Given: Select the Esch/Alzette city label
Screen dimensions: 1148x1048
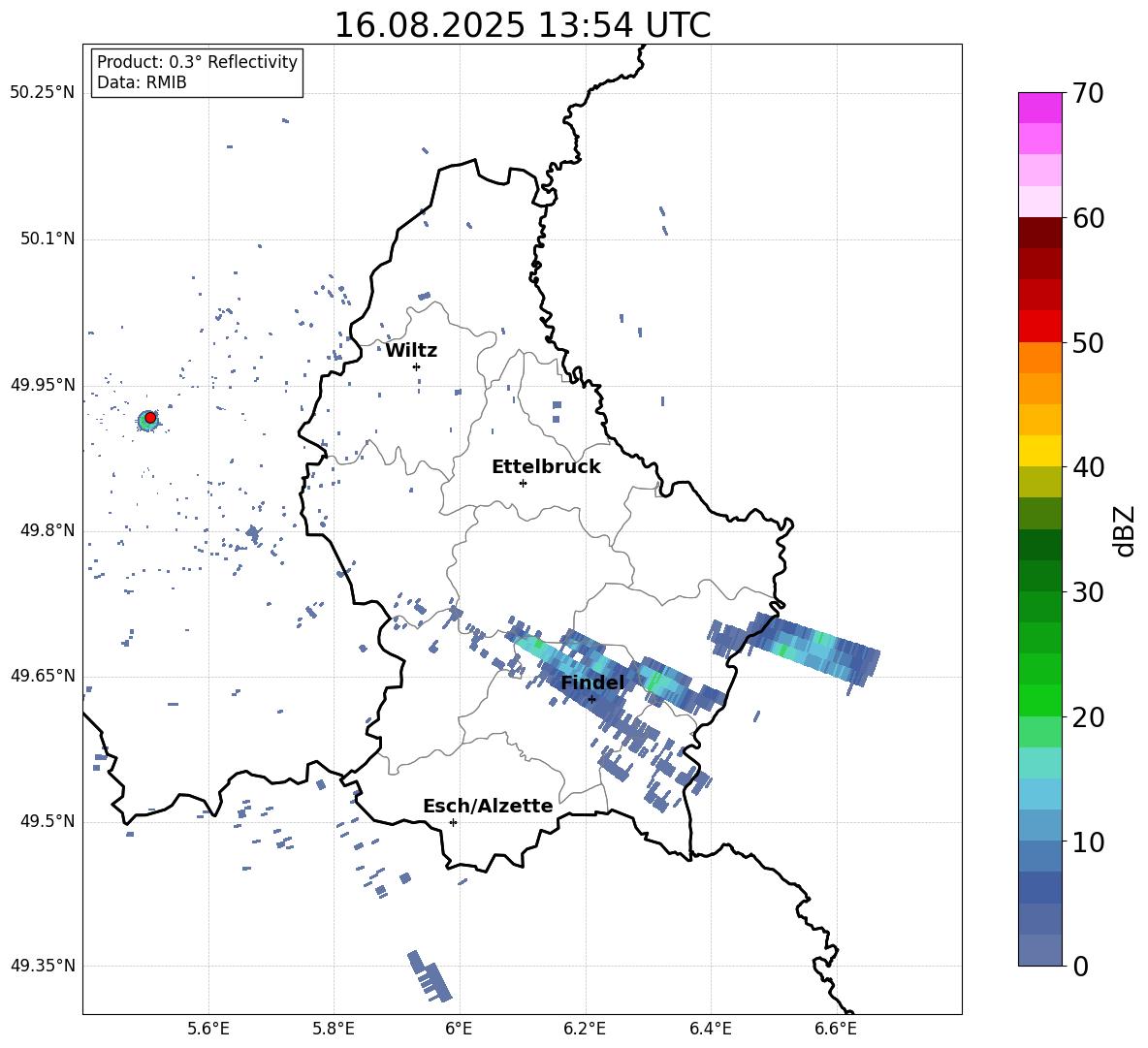Looking at the screenshot, I should coord(488,807).
